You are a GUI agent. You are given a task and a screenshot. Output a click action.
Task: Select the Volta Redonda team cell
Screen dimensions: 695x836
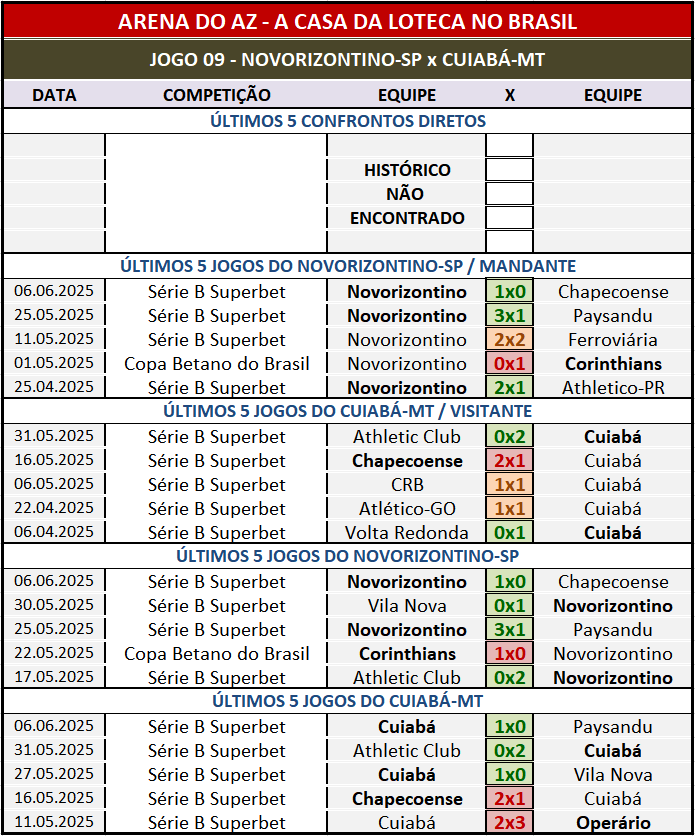pos(407,533)
